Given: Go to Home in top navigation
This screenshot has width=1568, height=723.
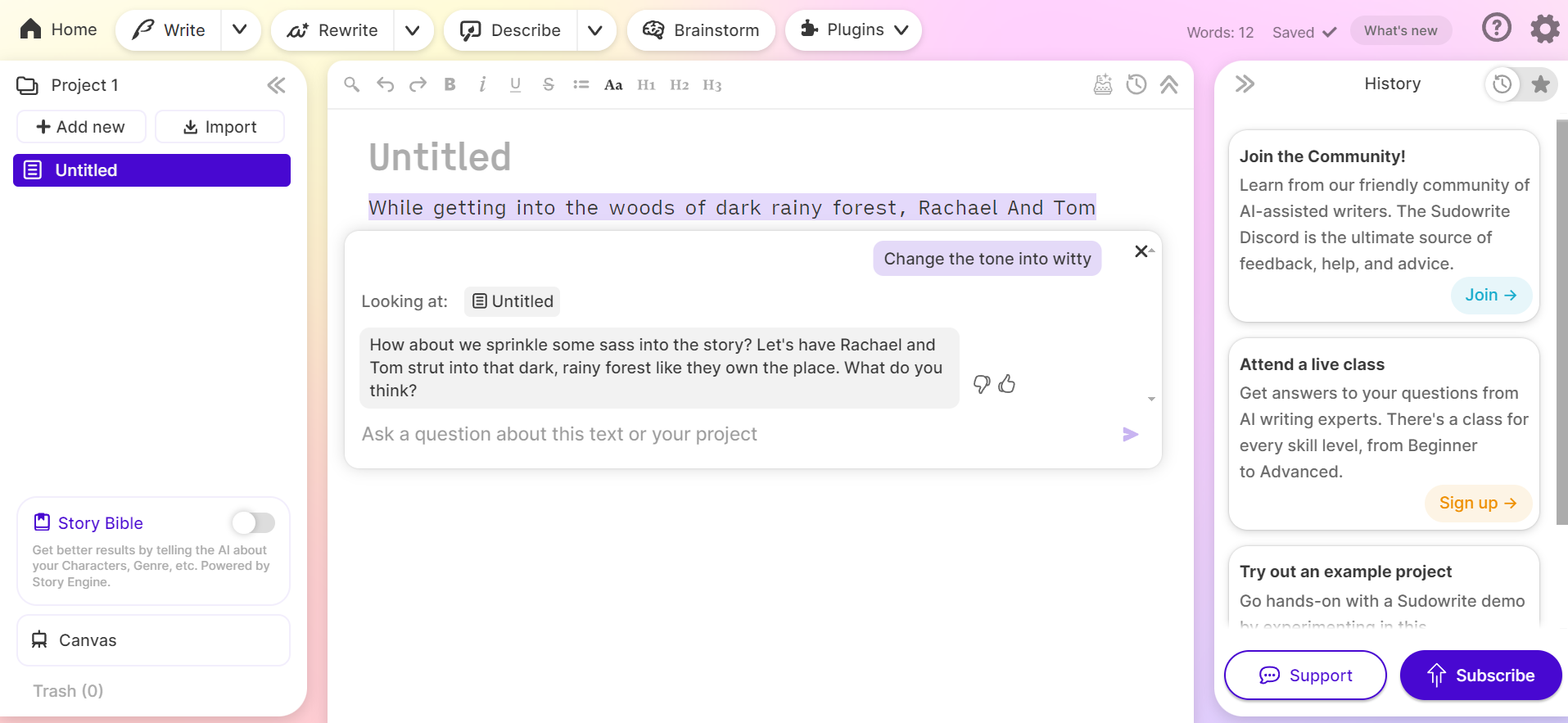Looking at the screenshot, I should click(x=59, y=30).
